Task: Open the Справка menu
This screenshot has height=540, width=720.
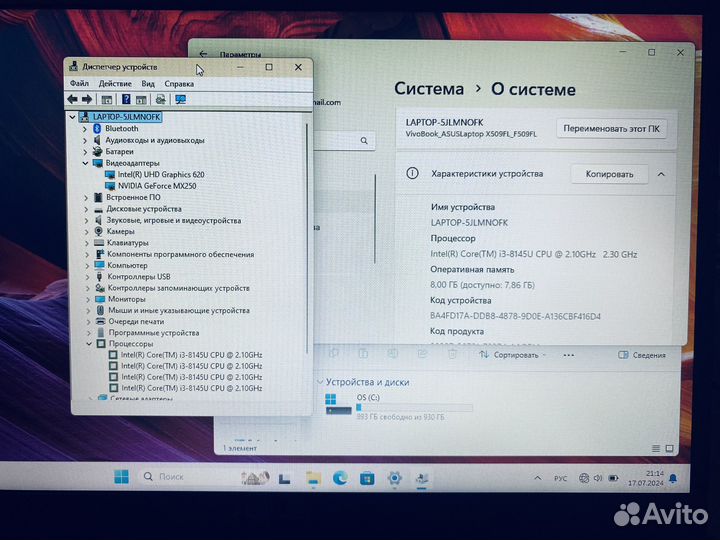Action: (179, 84)
